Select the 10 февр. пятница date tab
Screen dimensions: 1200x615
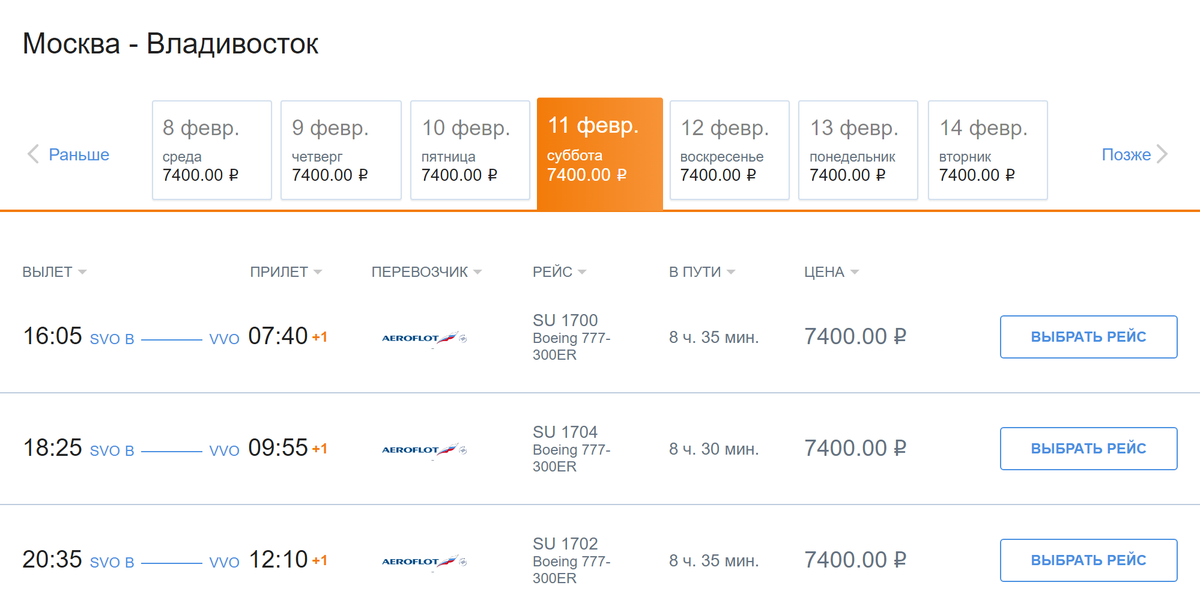(x=471, y=150)
